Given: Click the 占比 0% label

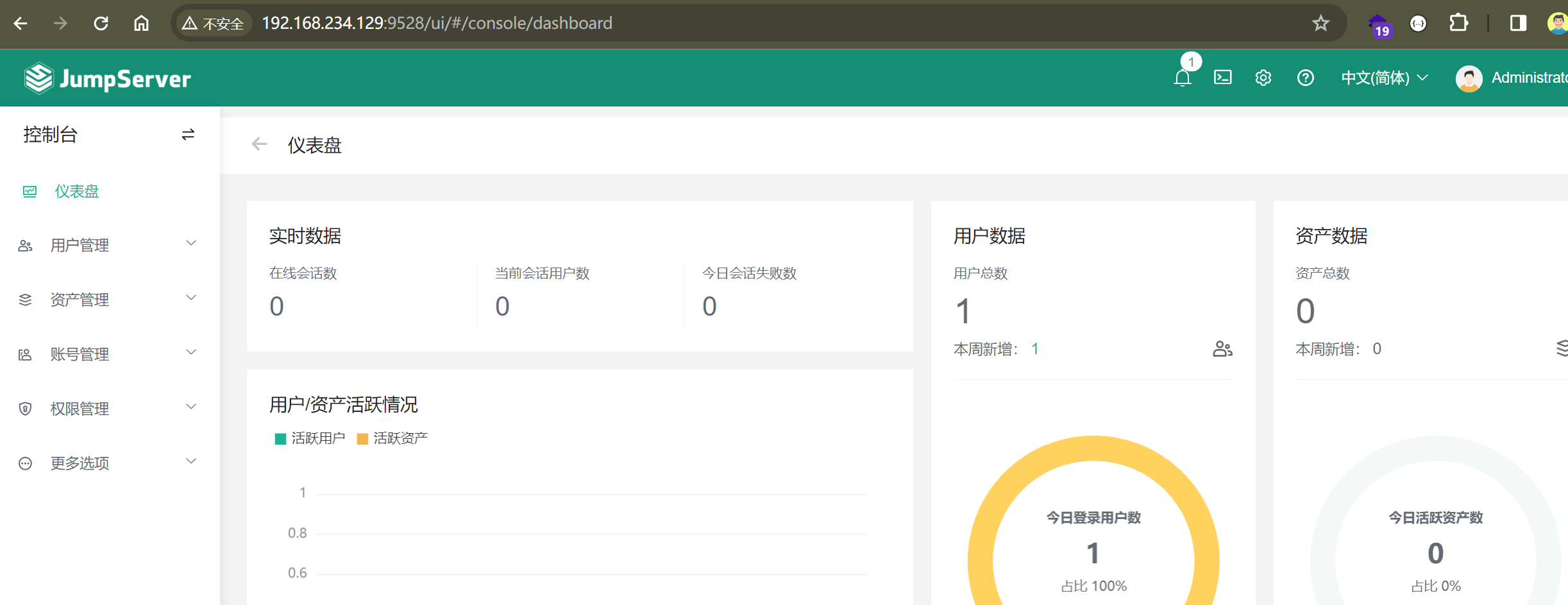Looking at the screenshot, I should [1436, 586].
